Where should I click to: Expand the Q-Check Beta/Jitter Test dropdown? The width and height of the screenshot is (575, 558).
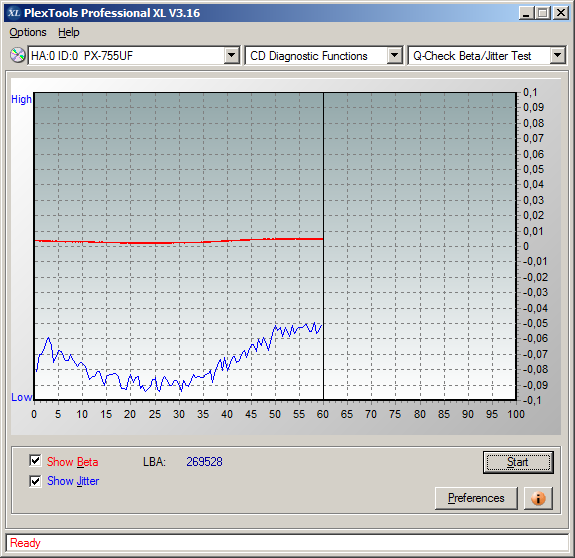point(558,56)
